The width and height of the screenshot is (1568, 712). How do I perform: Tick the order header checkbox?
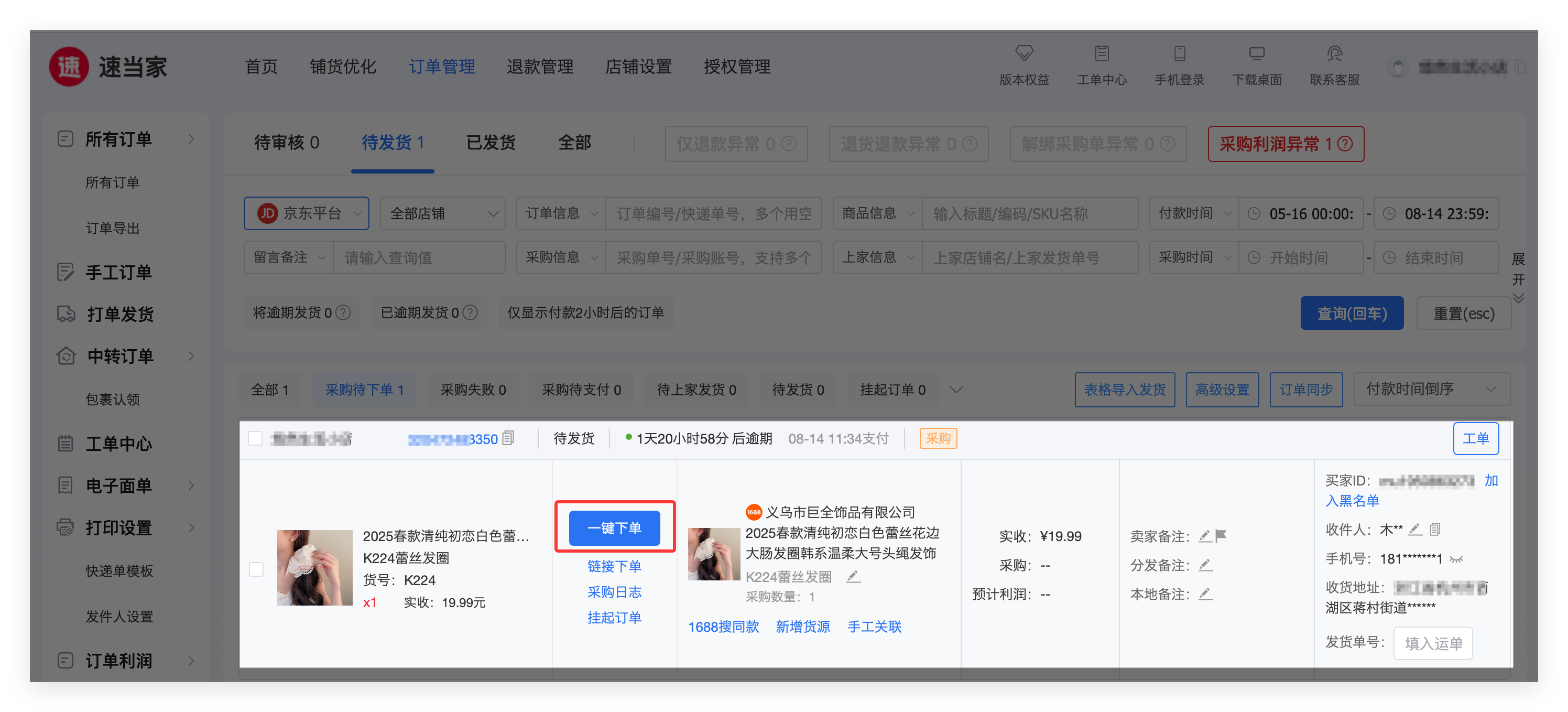click(256, 438)
